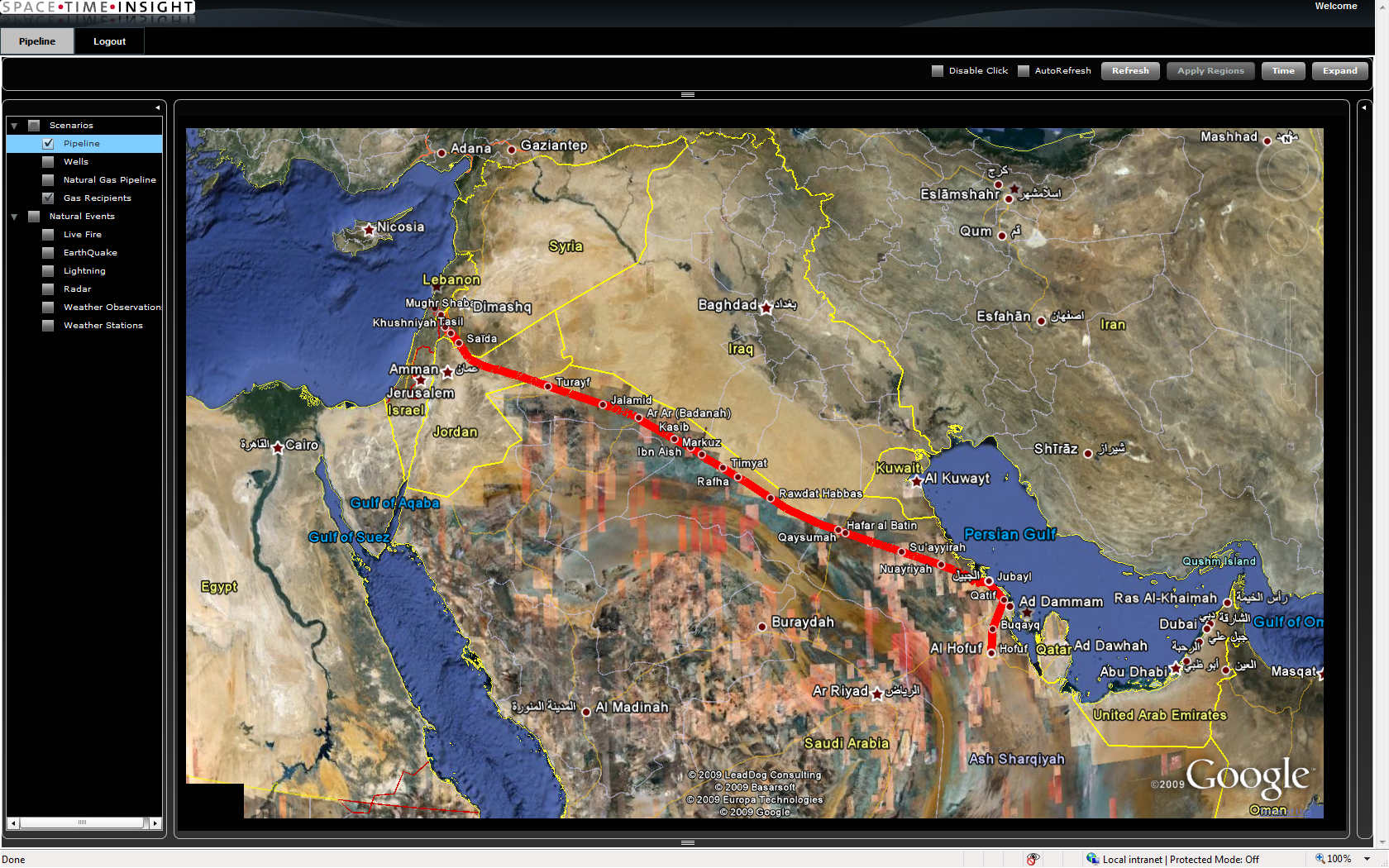Click the Local intranet zone globe icon
The width and height of the screenshot is (1389, 868).
pyautogui.click(x=1092, y=859)
